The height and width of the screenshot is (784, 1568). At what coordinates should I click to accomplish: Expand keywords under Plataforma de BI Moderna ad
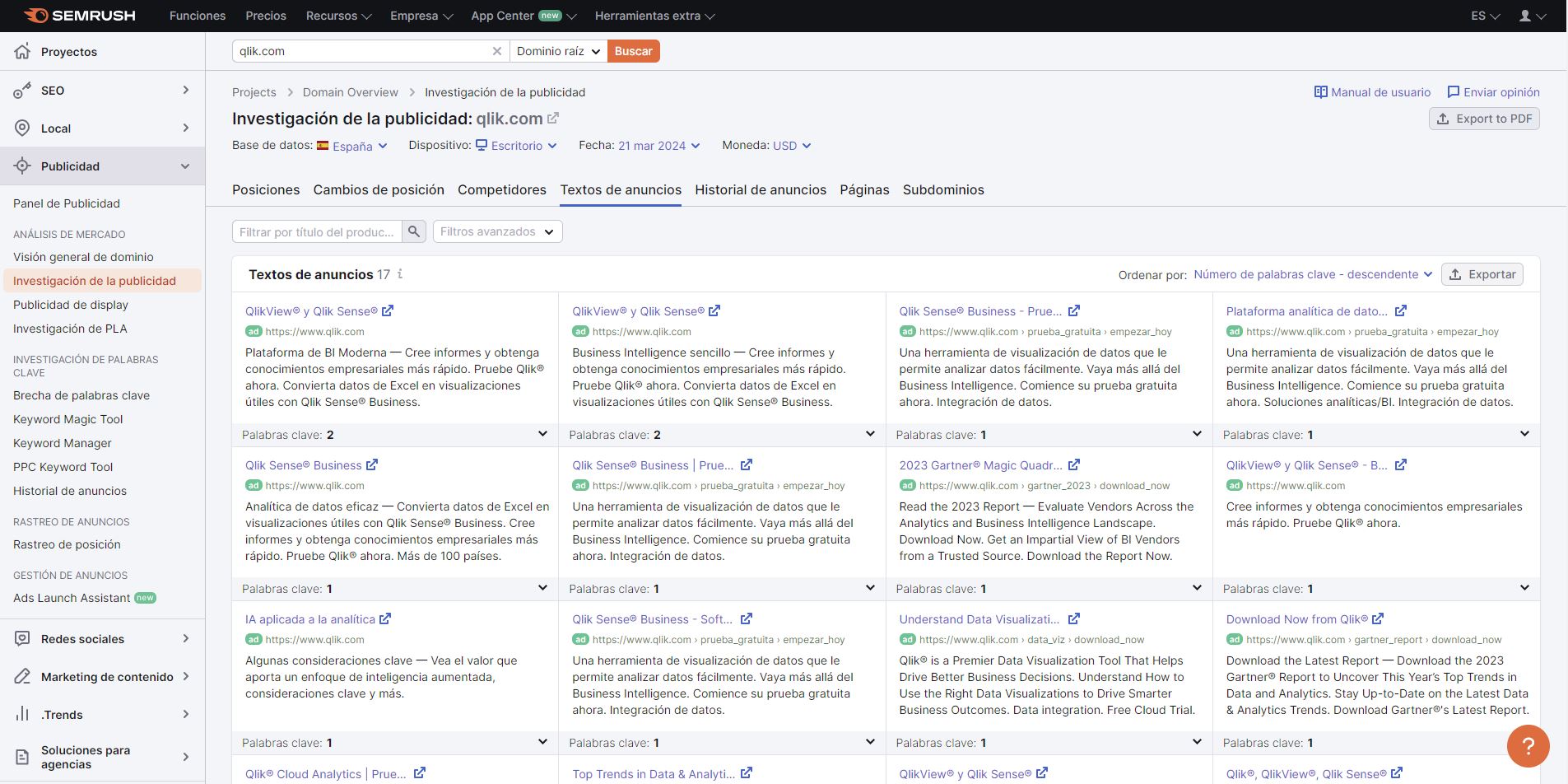pyautogui.click(x=542, y=434)
